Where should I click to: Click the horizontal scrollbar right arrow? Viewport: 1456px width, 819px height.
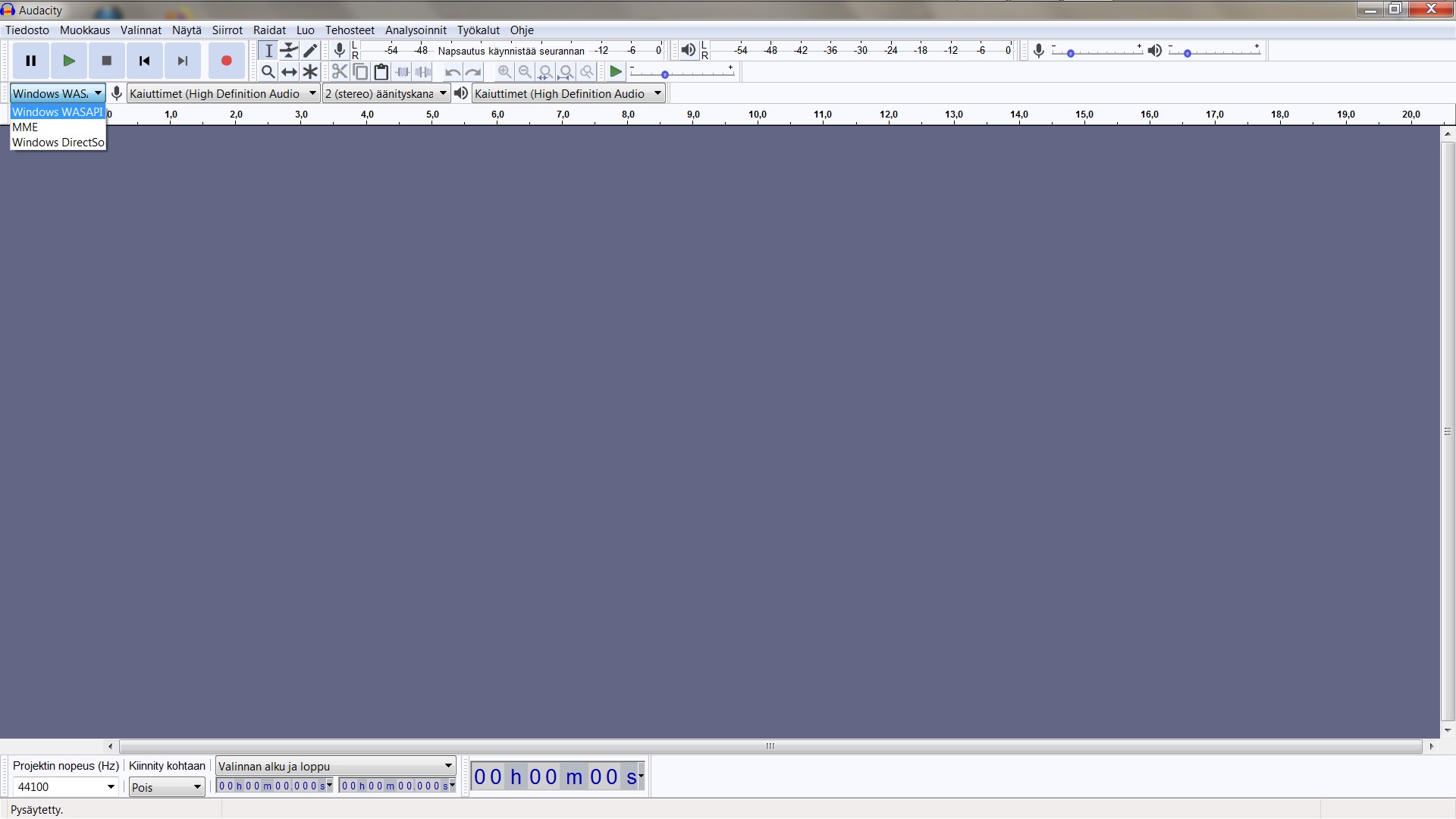point(1432,746)
